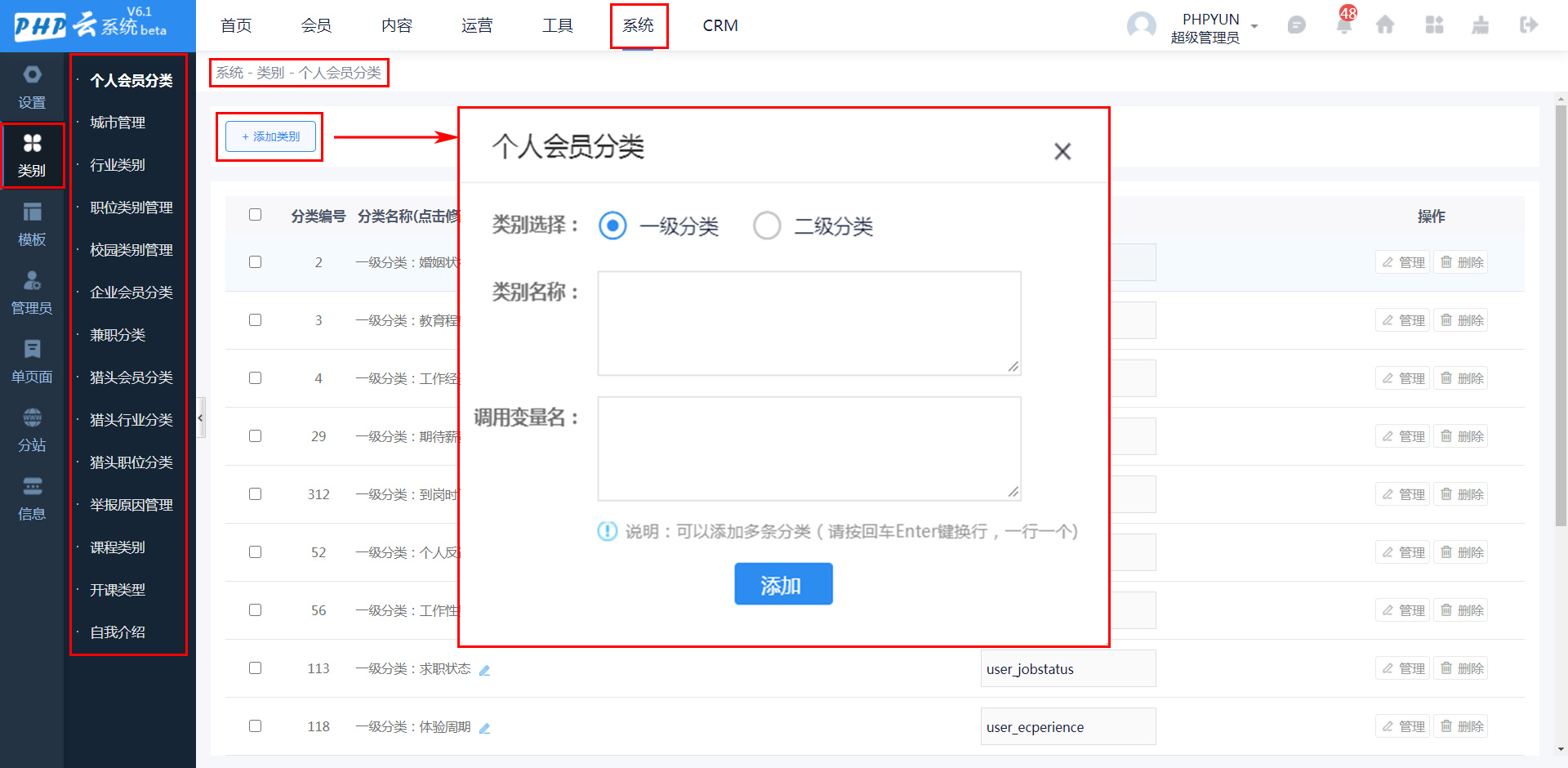Open the 信息 information sidebar icon
Viewport: 1568px width, 768px height.
click(32, 499)
